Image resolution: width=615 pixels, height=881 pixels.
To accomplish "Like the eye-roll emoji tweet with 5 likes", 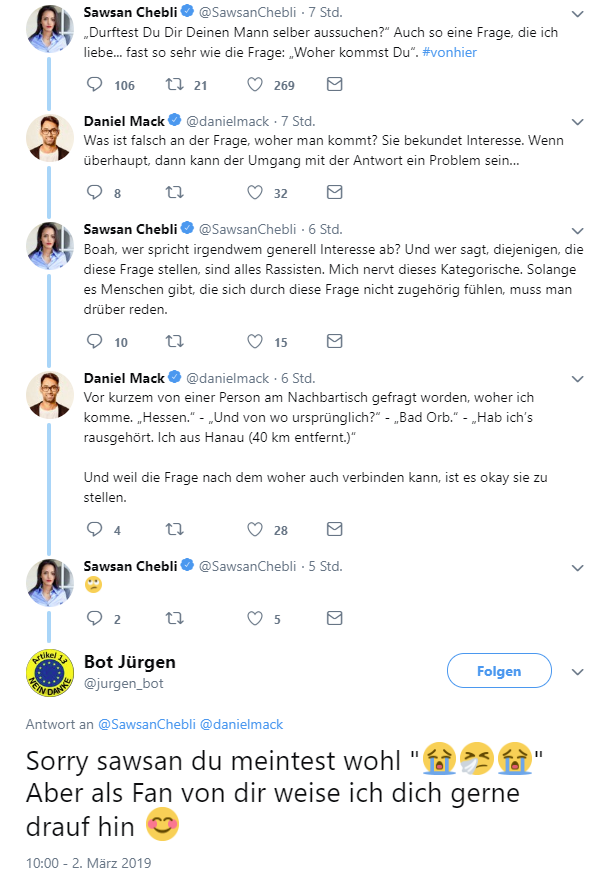I will pyautogui.click(x=255, y=618).
